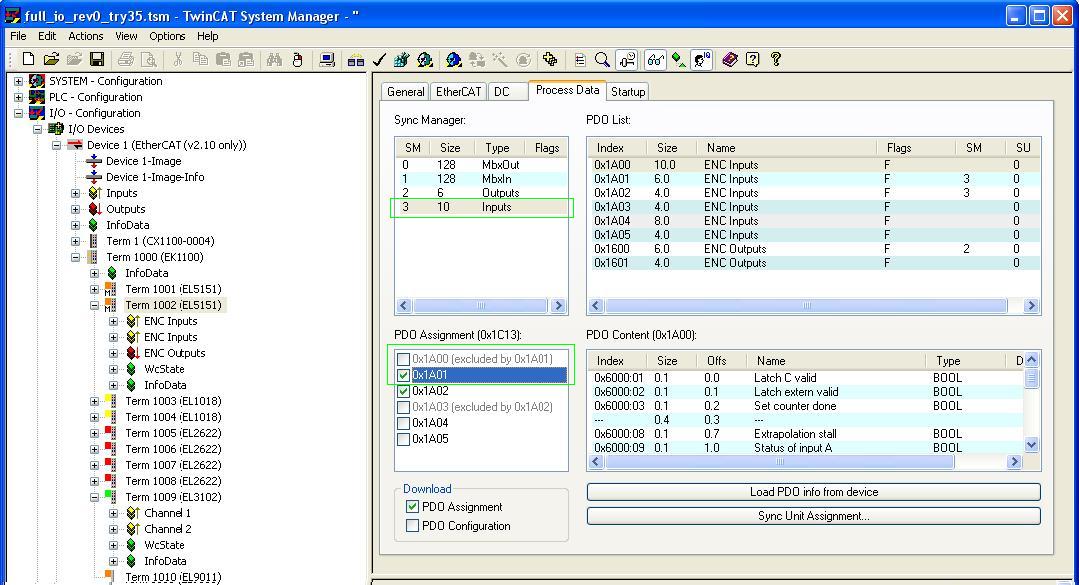1079x585 pixels.
Task: Click left arrow of PDO List scrollbar
Action: 596,306
